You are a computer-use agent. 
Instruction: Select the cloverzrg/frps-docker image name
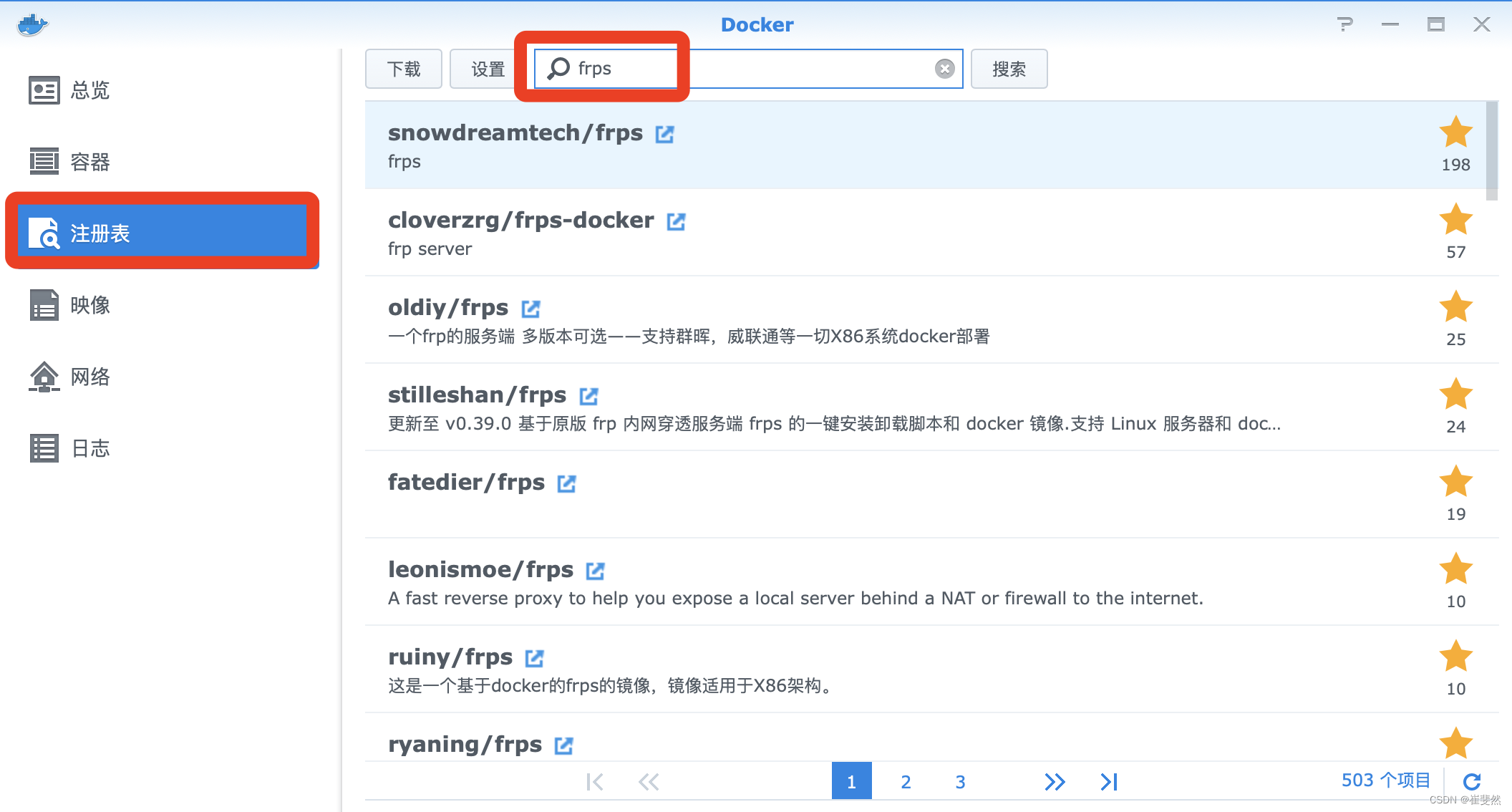click(x=521, y=221)
